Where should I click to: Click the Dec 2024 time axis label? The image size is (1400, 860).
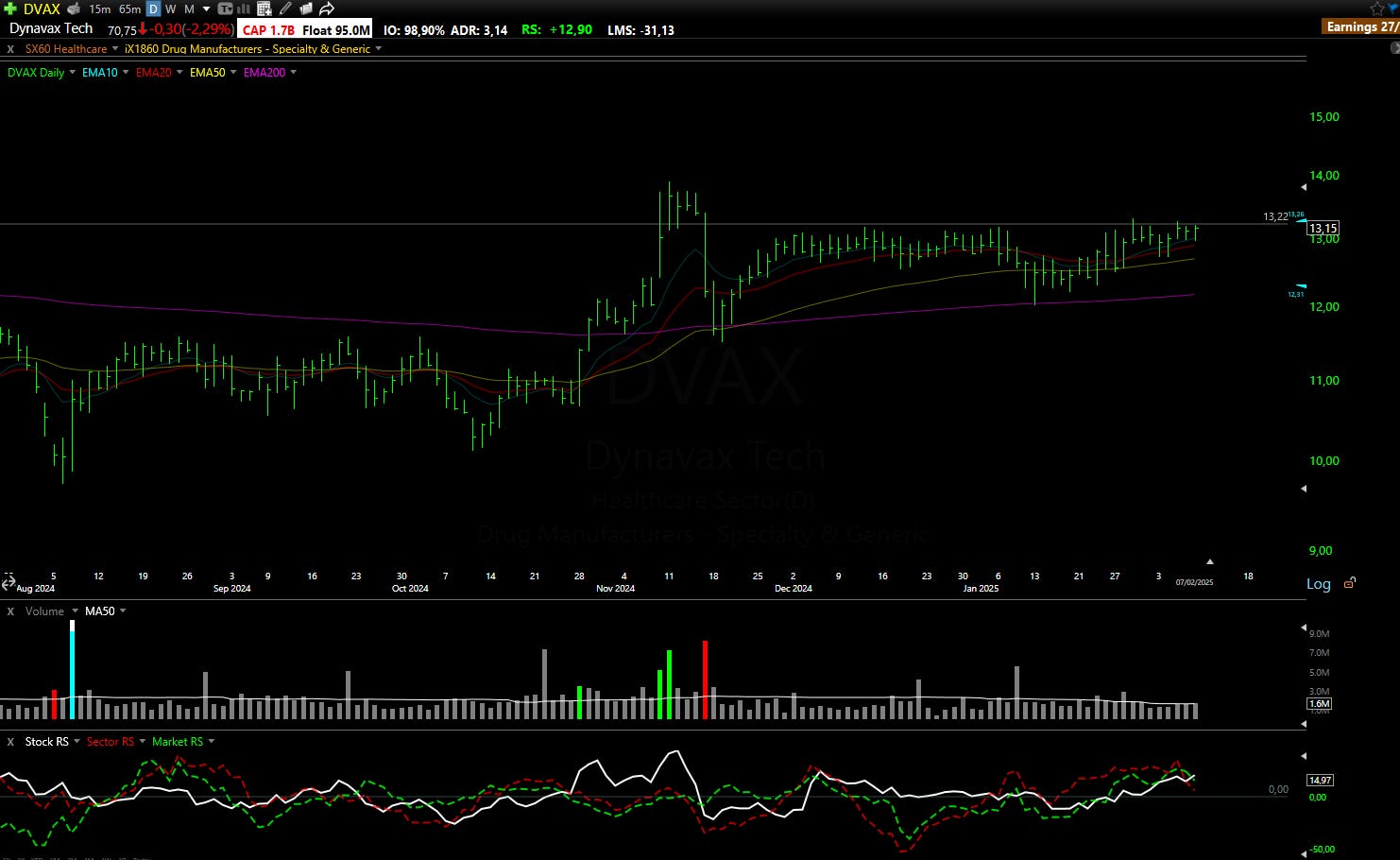point(794,588)
